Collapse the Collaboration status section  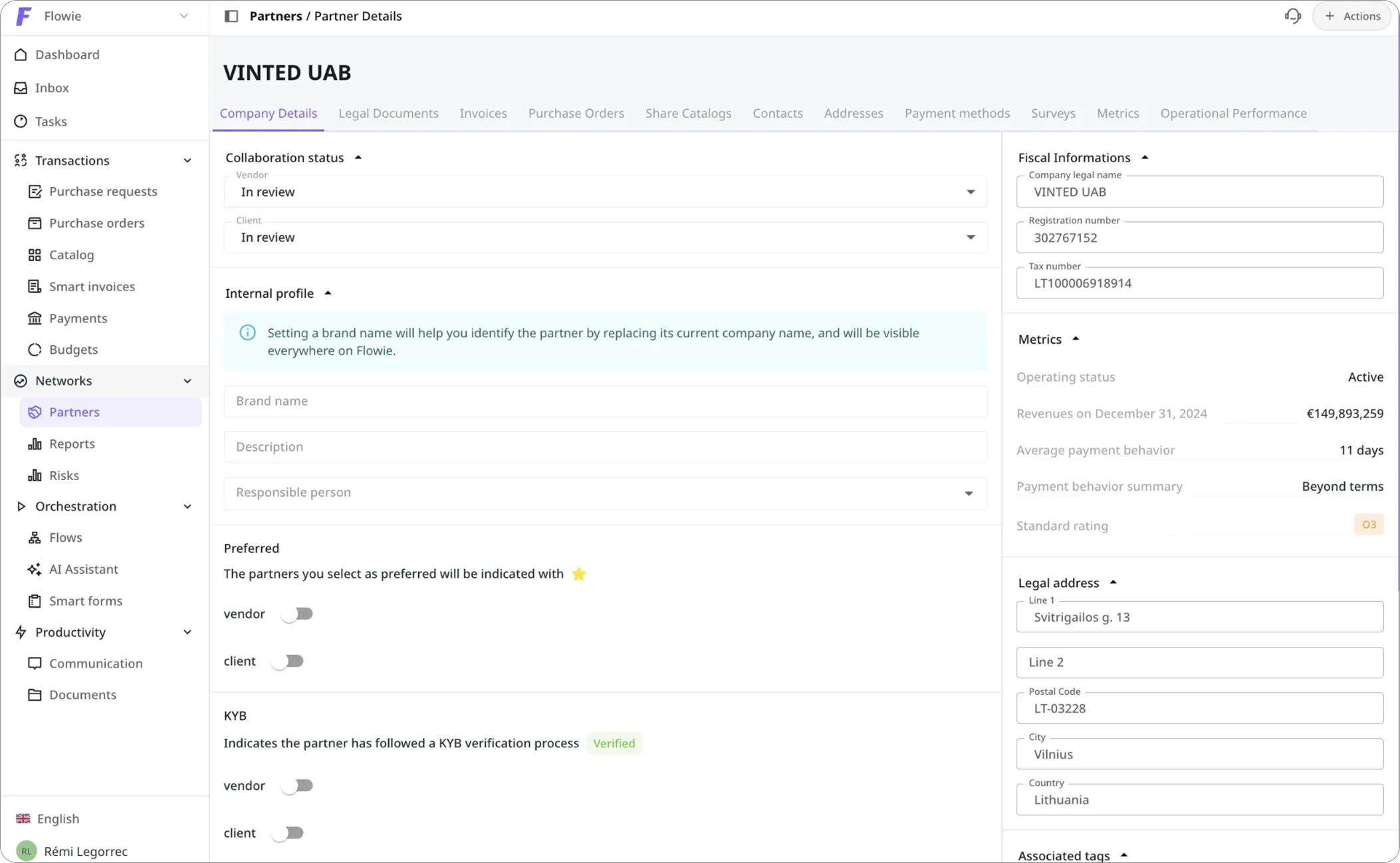pyautogui.click(x=358, y=158)
